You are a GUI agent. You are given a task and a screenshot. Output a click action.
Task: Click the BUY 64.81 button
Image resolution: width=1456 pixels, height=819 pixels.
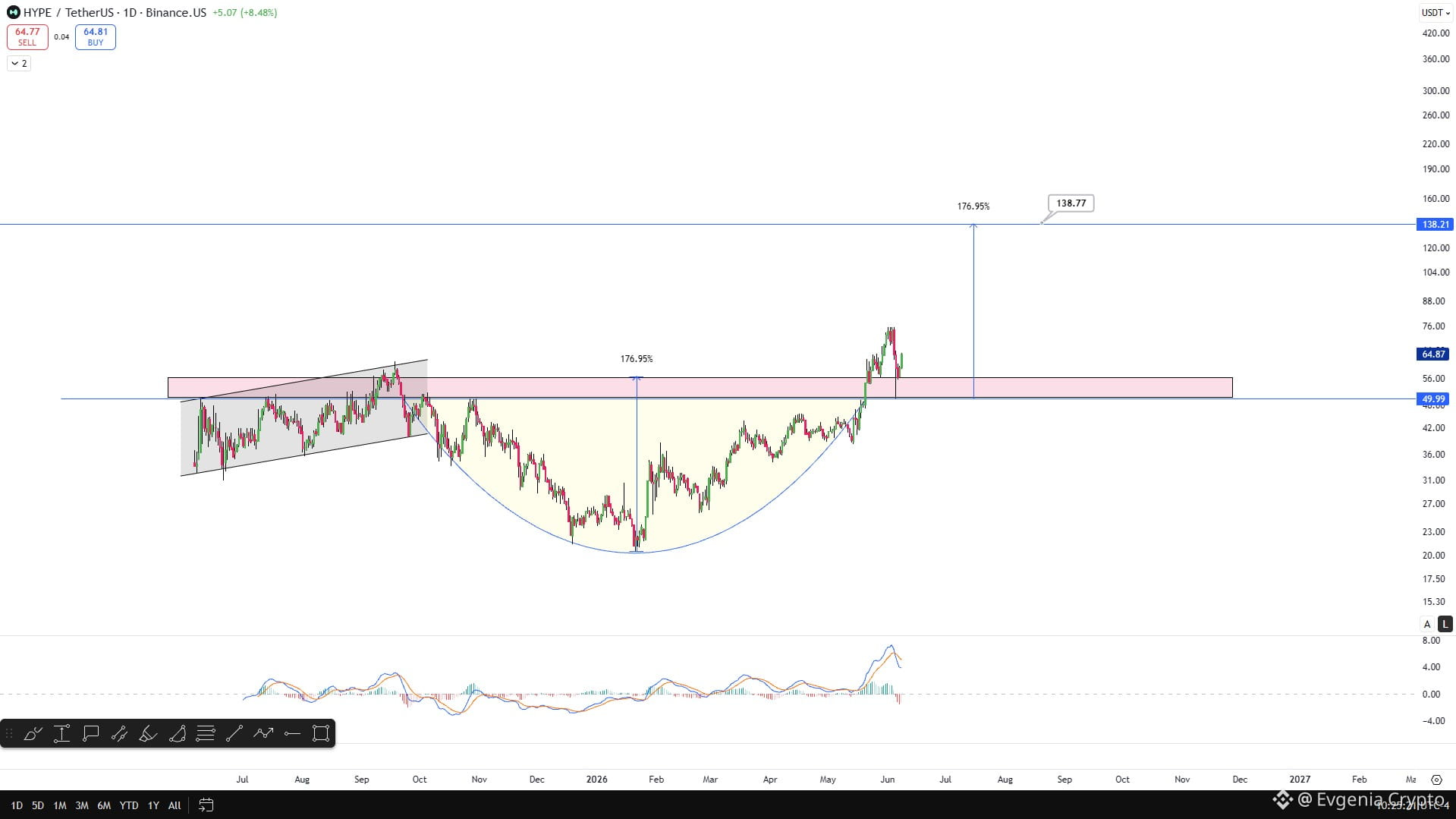pos(96,36)
